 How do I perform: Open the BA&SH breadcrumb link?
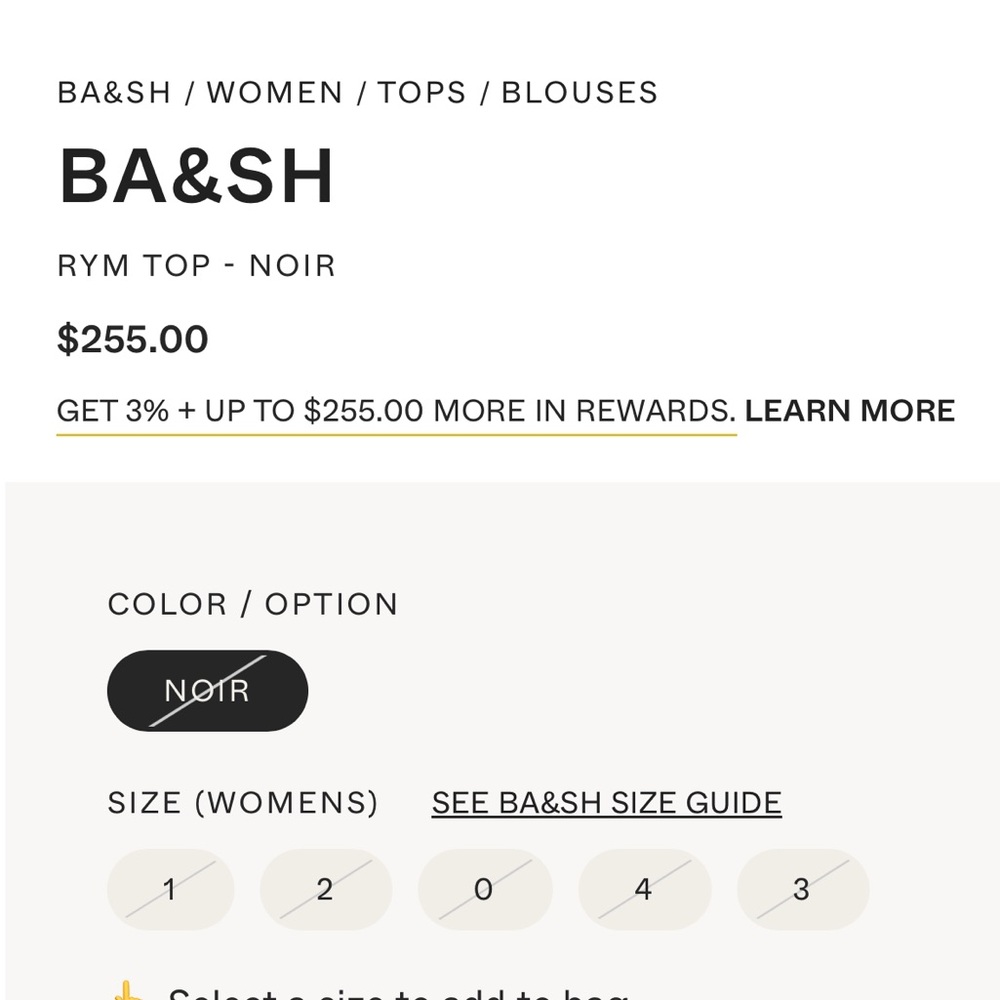[x=114, y=93]
